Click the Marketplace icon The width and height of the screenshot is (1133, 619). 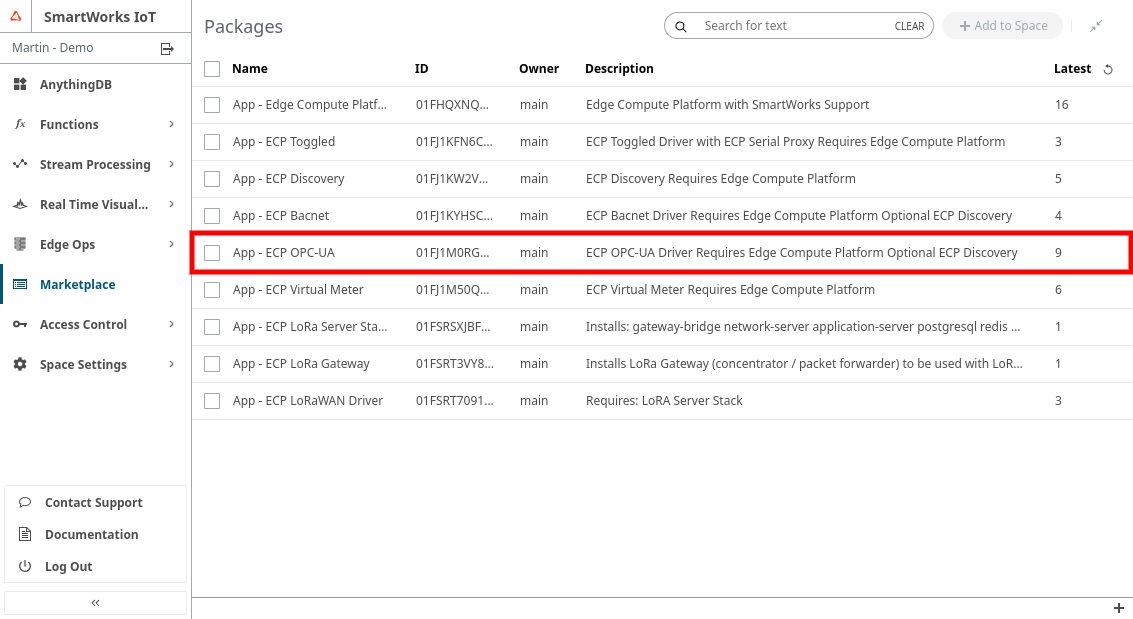click(20, 285)
